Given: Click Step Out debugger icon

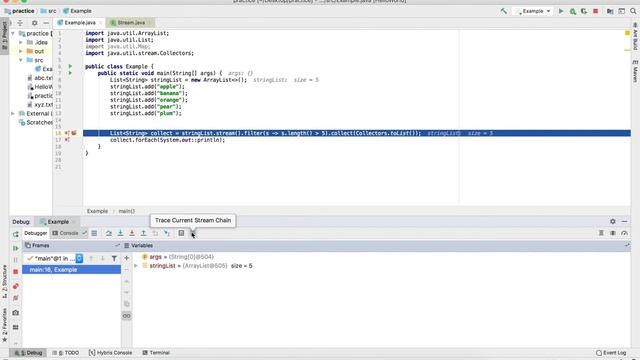Looking at the screenshot, I should tap(144, 233).
